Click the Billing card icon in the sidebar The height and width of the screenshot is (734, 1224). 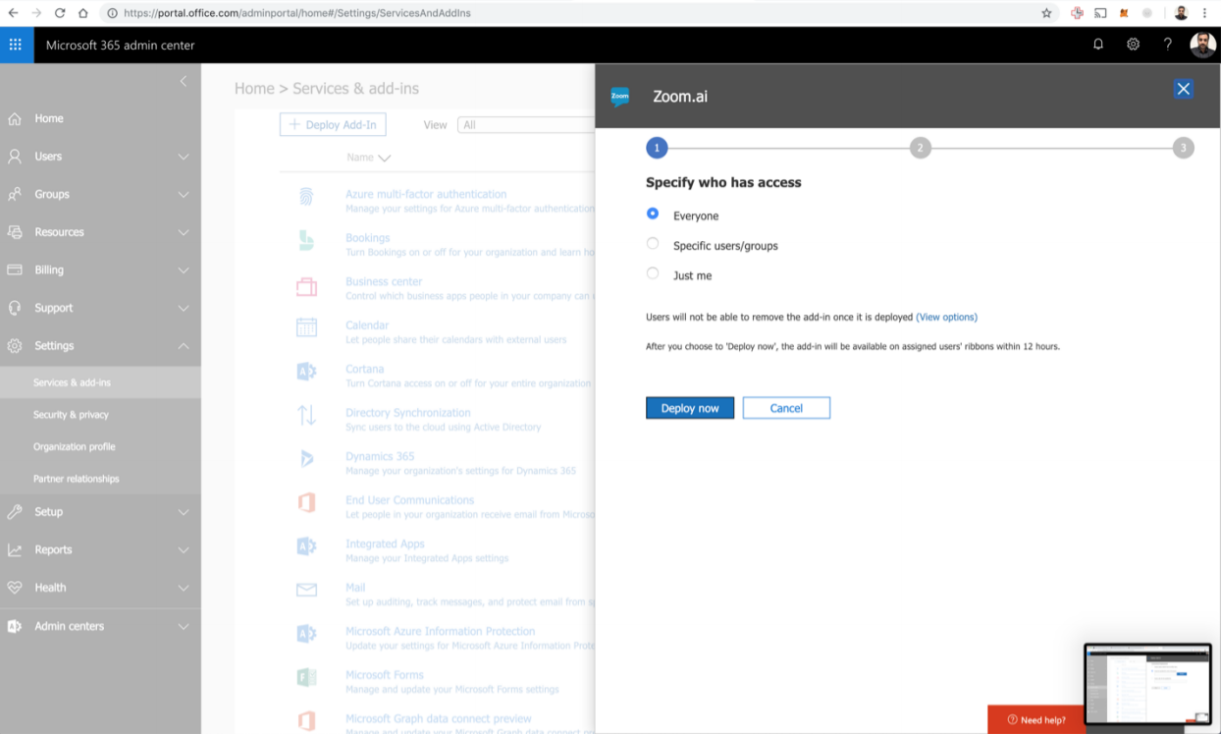coord(15,270)
